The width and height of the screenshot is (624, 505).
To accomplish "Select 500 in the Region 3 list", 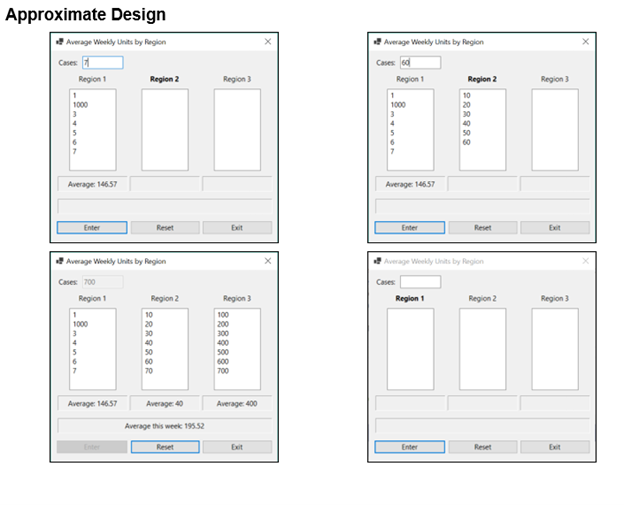I will click(x=223, y=352).
